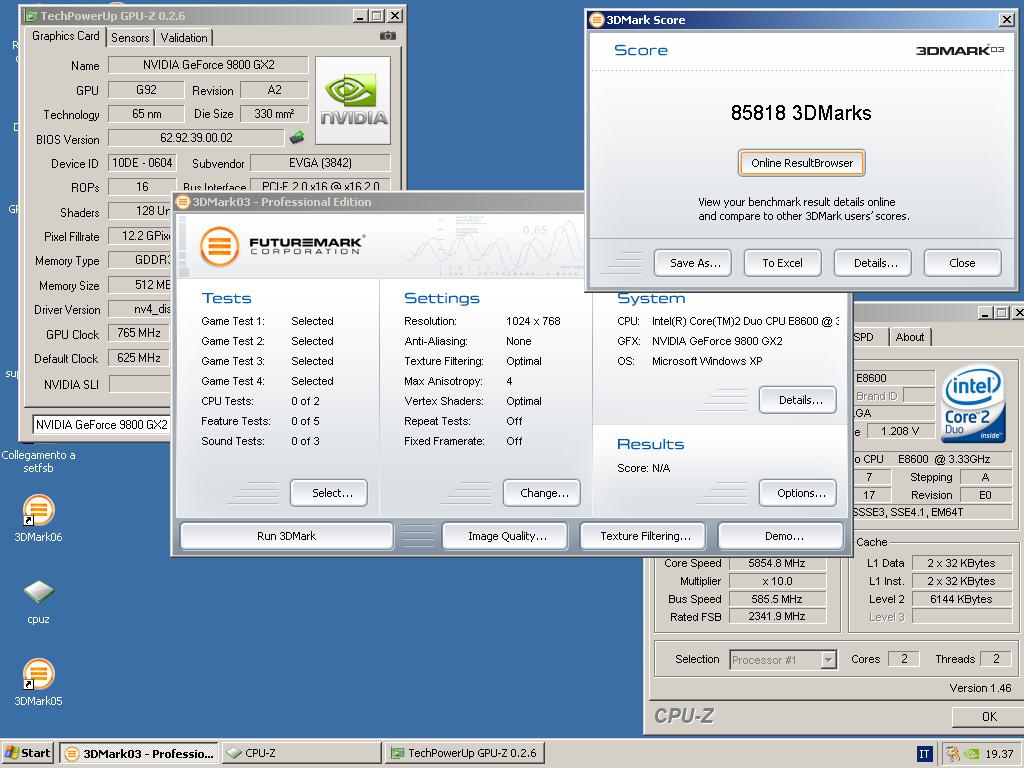Viewport: 1024px width, 768px height.
Task: Click Change under Settings
Action: tap(544, 493)
